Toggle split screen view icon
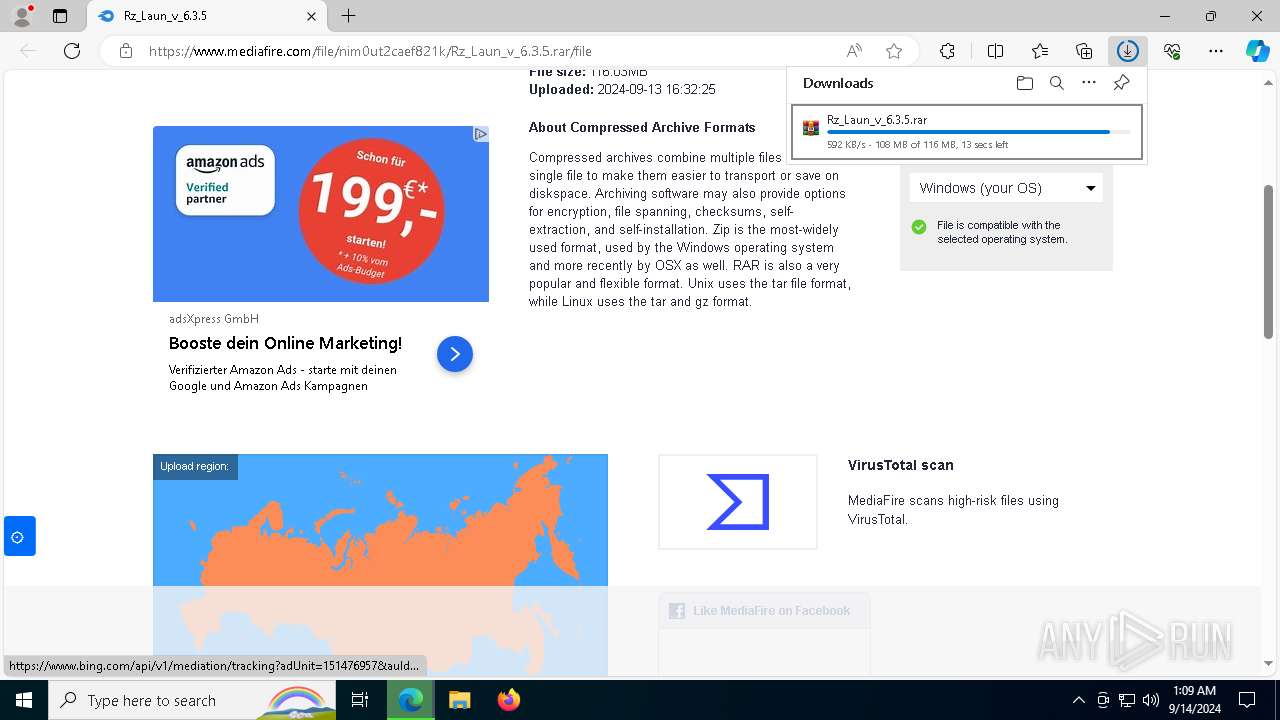 [x=995, y=51]
